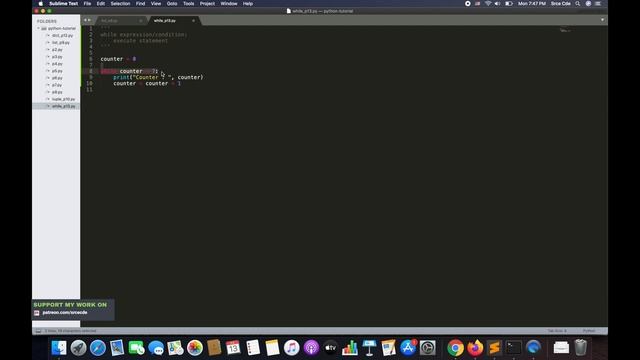640x360 pixels.
Task: Open System Preferences from the Dock
Action: [x=427, y=348]
